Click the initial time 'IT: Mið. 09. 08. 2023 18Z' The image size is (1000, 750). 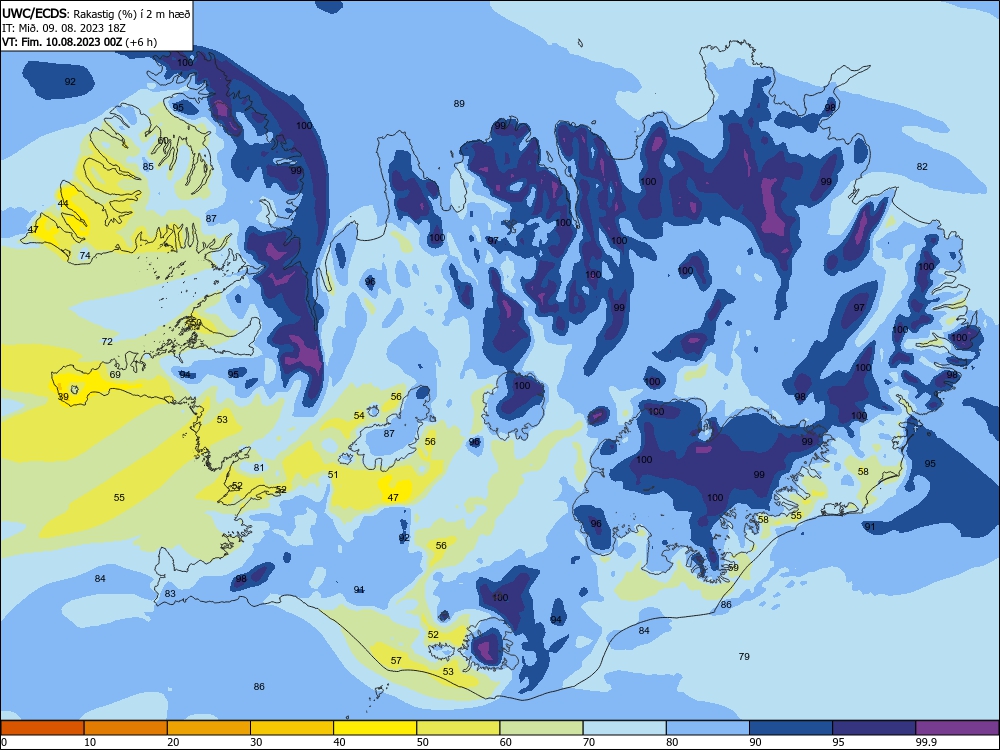(x=64, y=28)
